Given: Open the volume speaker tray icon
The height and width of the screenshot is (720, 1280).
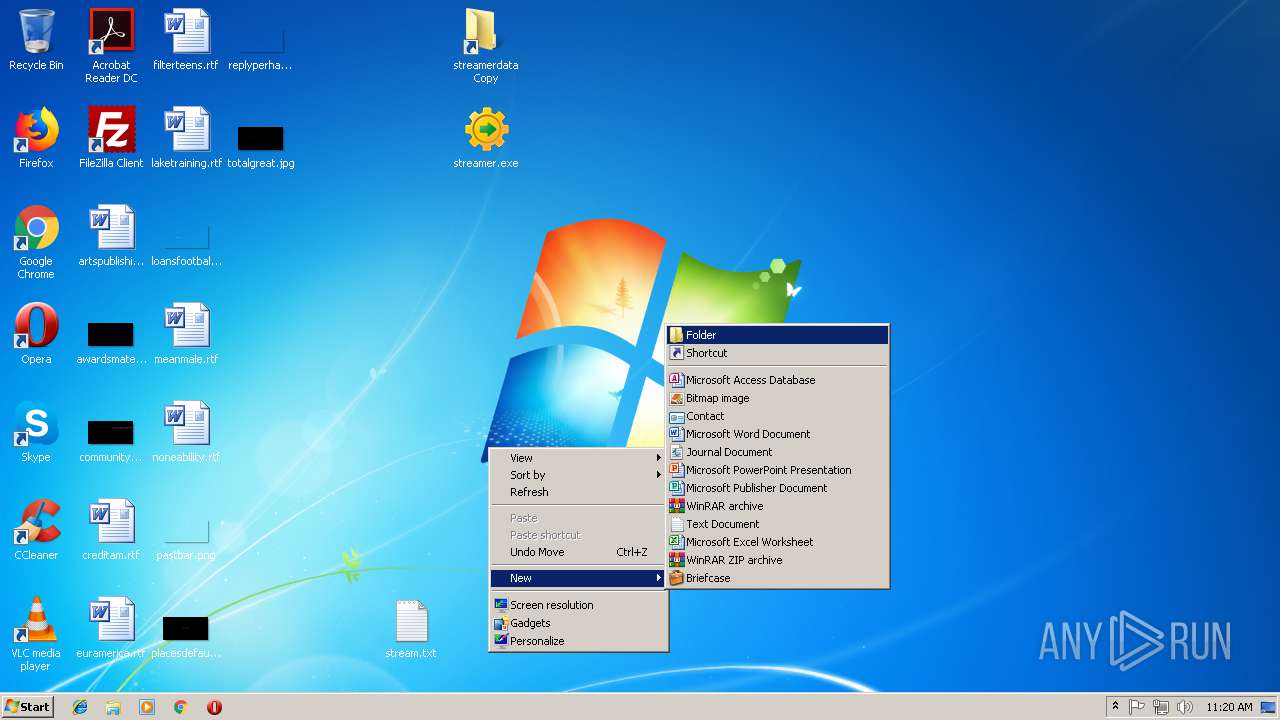Looking at the screenshot, I should [1185, 707].
